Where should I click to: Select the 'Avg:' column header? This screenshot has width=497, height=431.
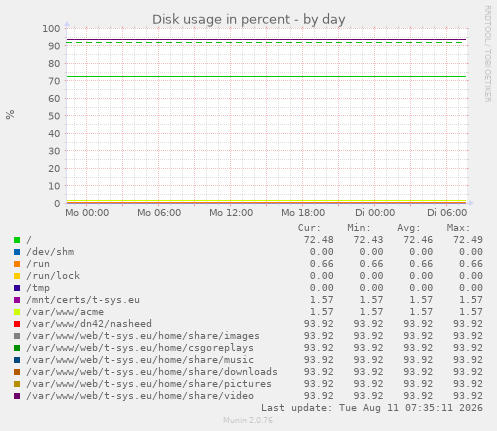pyautogui.click(x=409, y=228)
